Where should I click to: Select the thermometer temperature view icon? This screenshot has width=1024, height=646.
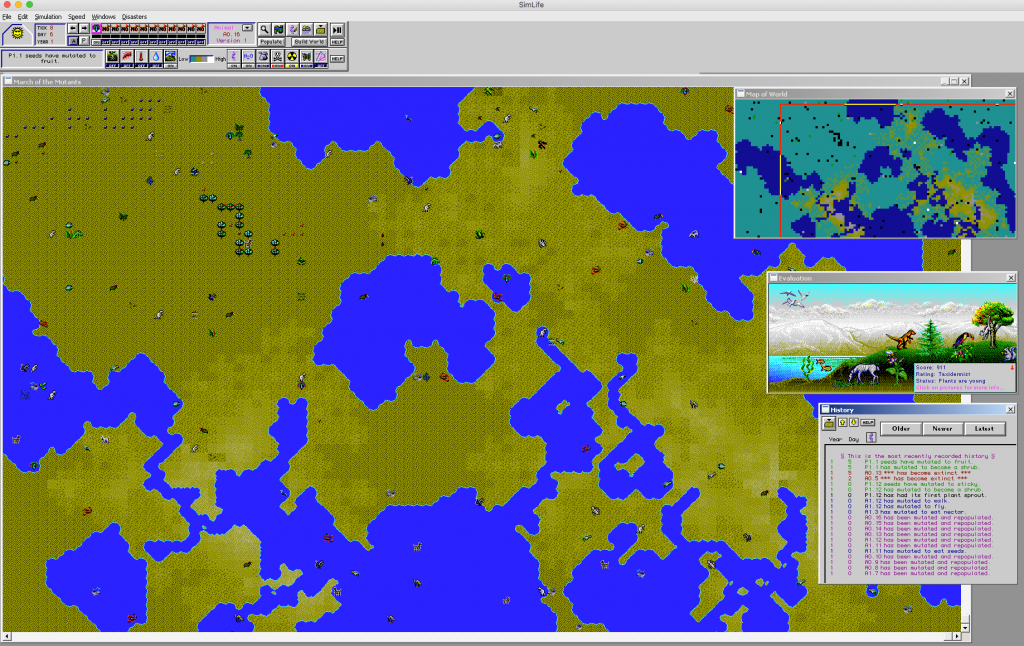pyautogui.click(x=141, y=56)
